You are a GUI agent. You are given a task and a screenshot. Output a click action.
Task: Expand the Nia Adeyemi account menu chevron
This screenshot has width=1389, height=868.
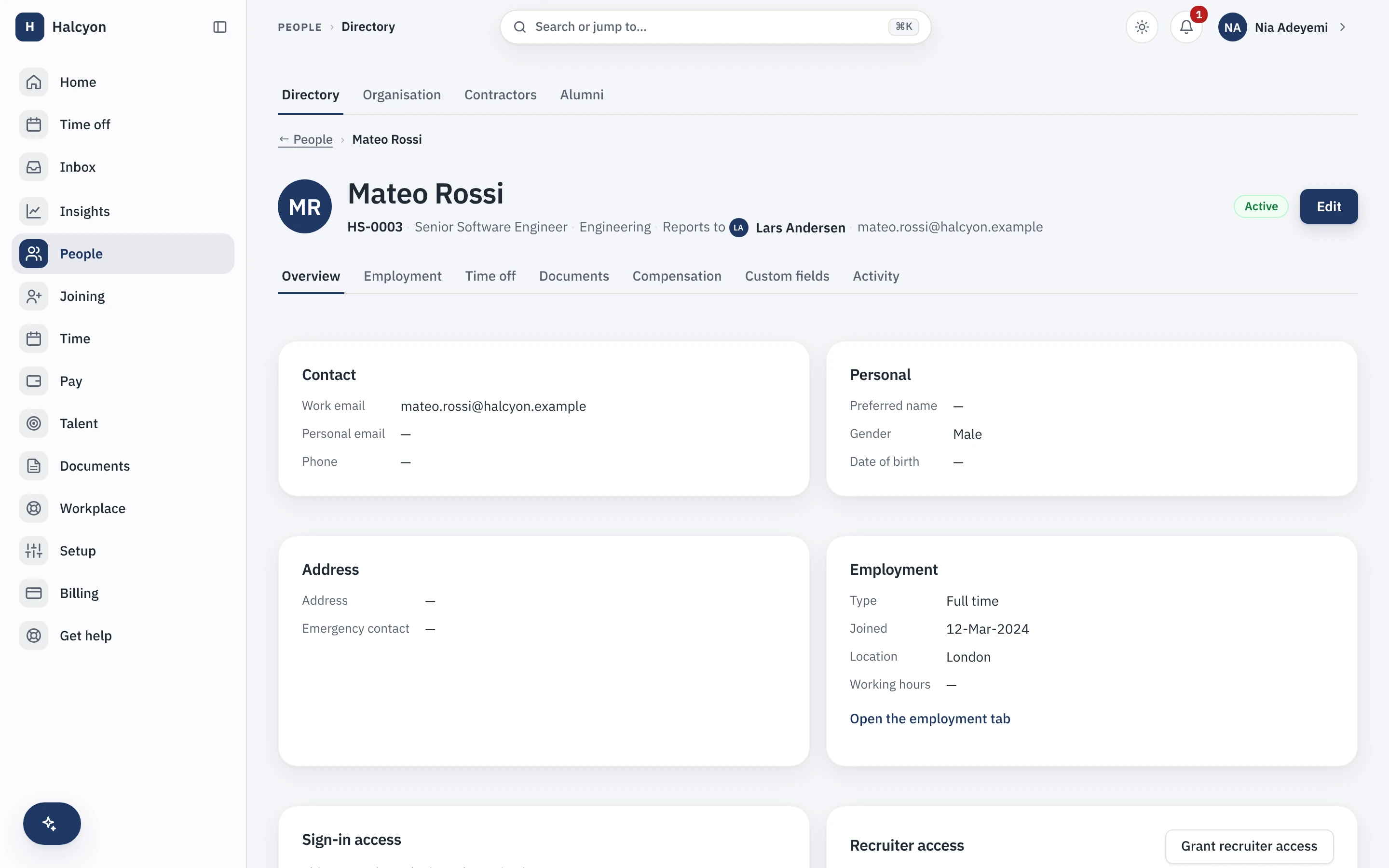click(1343, 27)
